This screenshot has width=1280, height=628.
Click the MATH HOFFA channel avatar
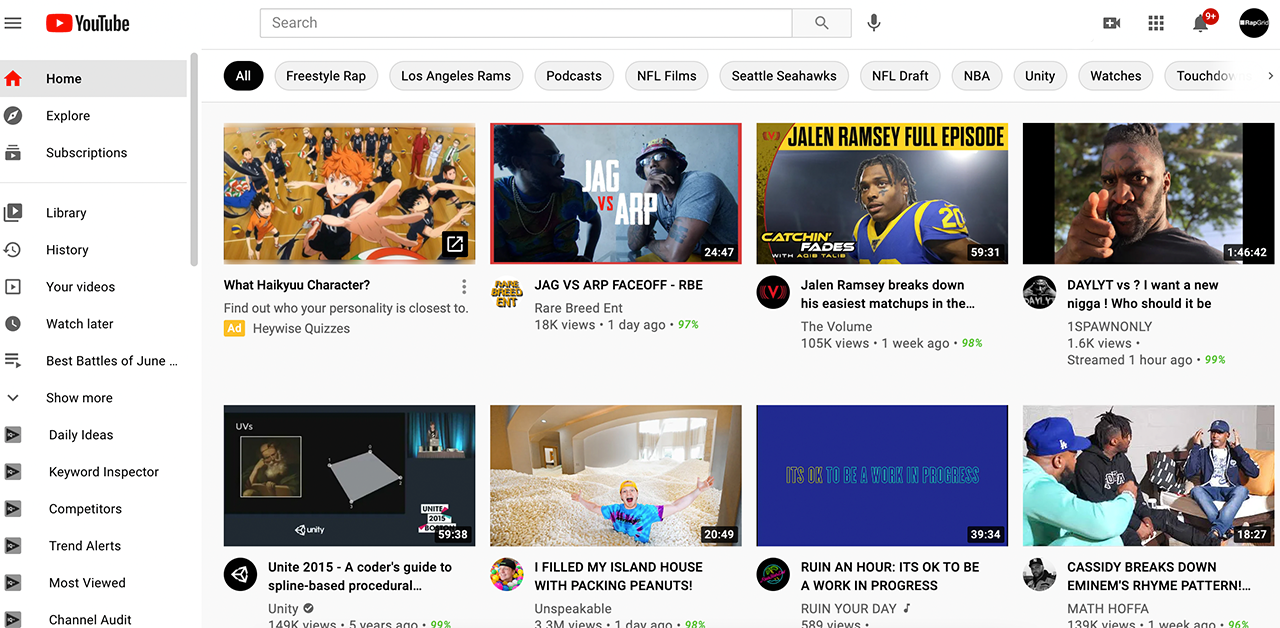click(1040, 575)
